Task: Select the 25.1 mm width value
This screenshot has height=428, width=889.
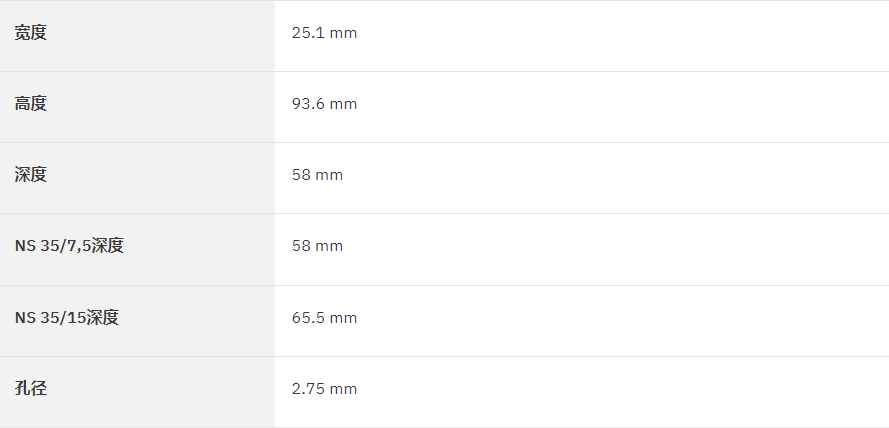Action: [x=324, y=33]
